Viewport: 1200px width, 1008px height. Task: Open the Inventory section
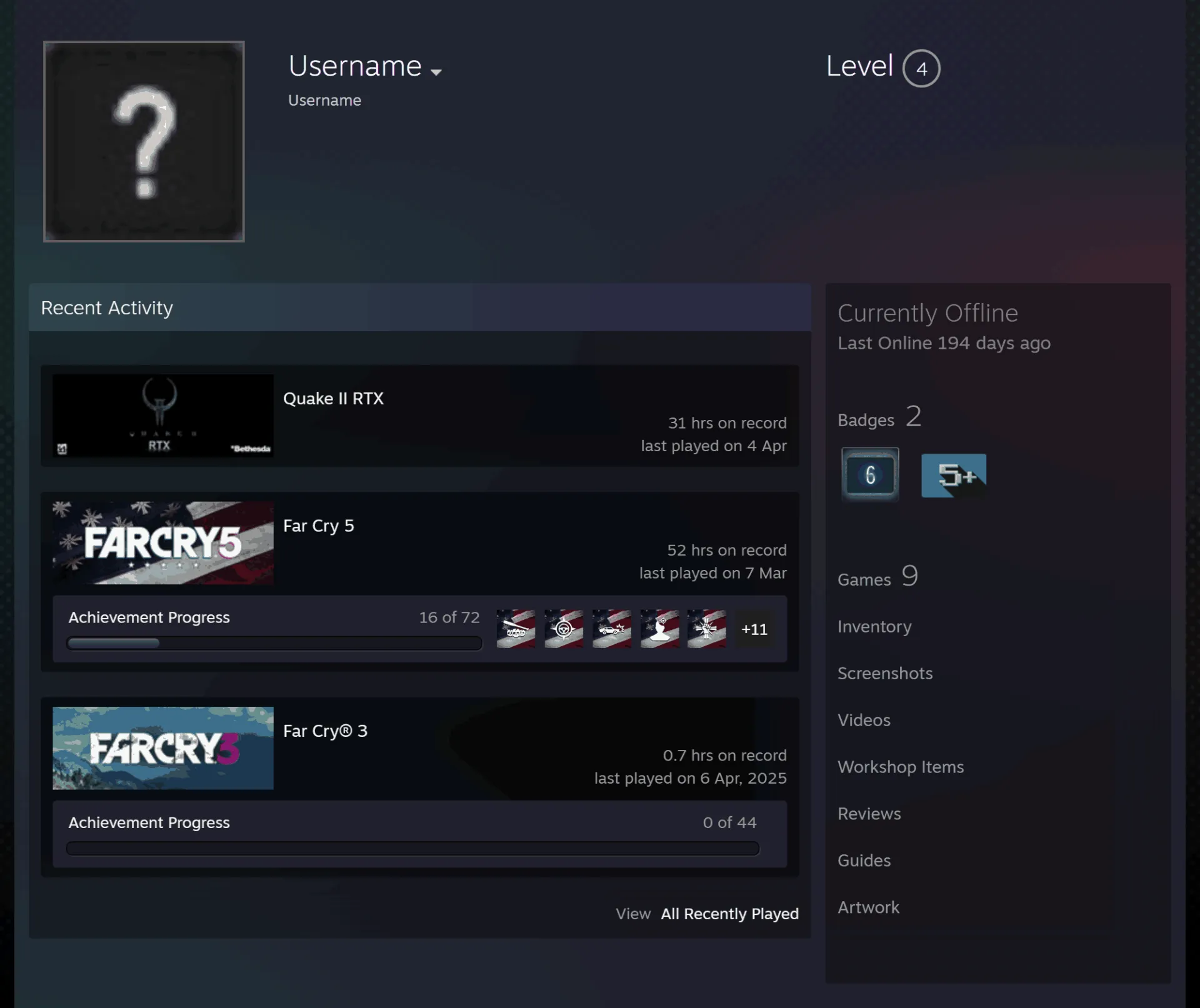[x=874, y=626]
